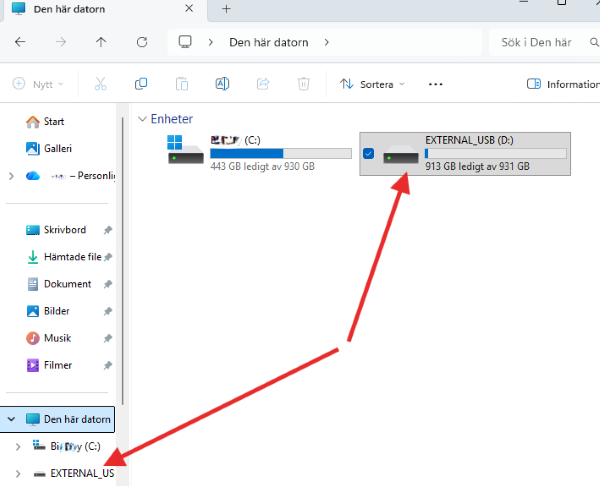Close the Den här datorn tab
Viewport: 600px width, 488px height.
click(x=189, y=8)
